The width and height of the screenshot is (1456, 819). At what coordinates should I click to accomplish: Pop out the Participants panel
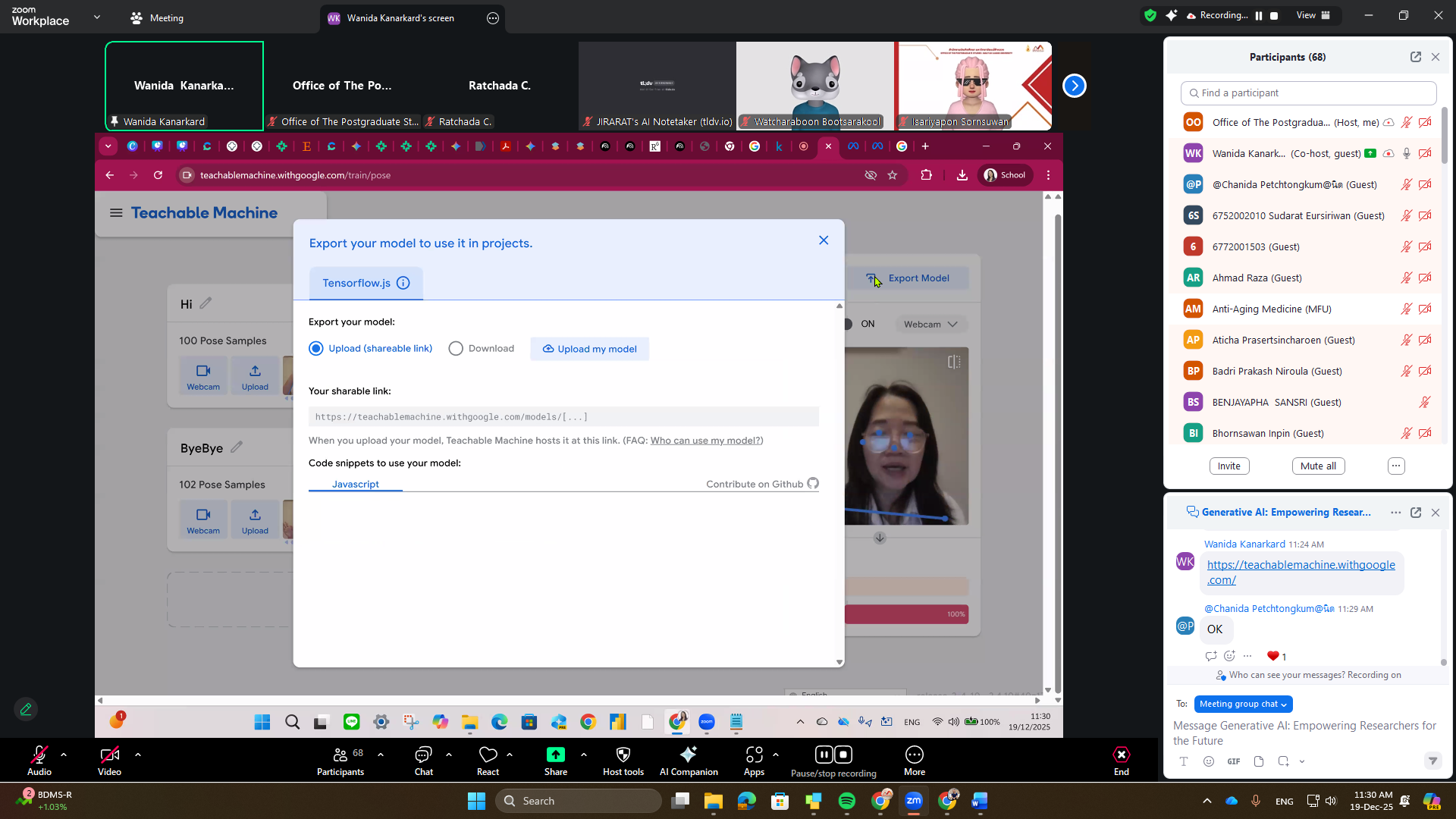pyautogui.click(x=1415, y=57)
